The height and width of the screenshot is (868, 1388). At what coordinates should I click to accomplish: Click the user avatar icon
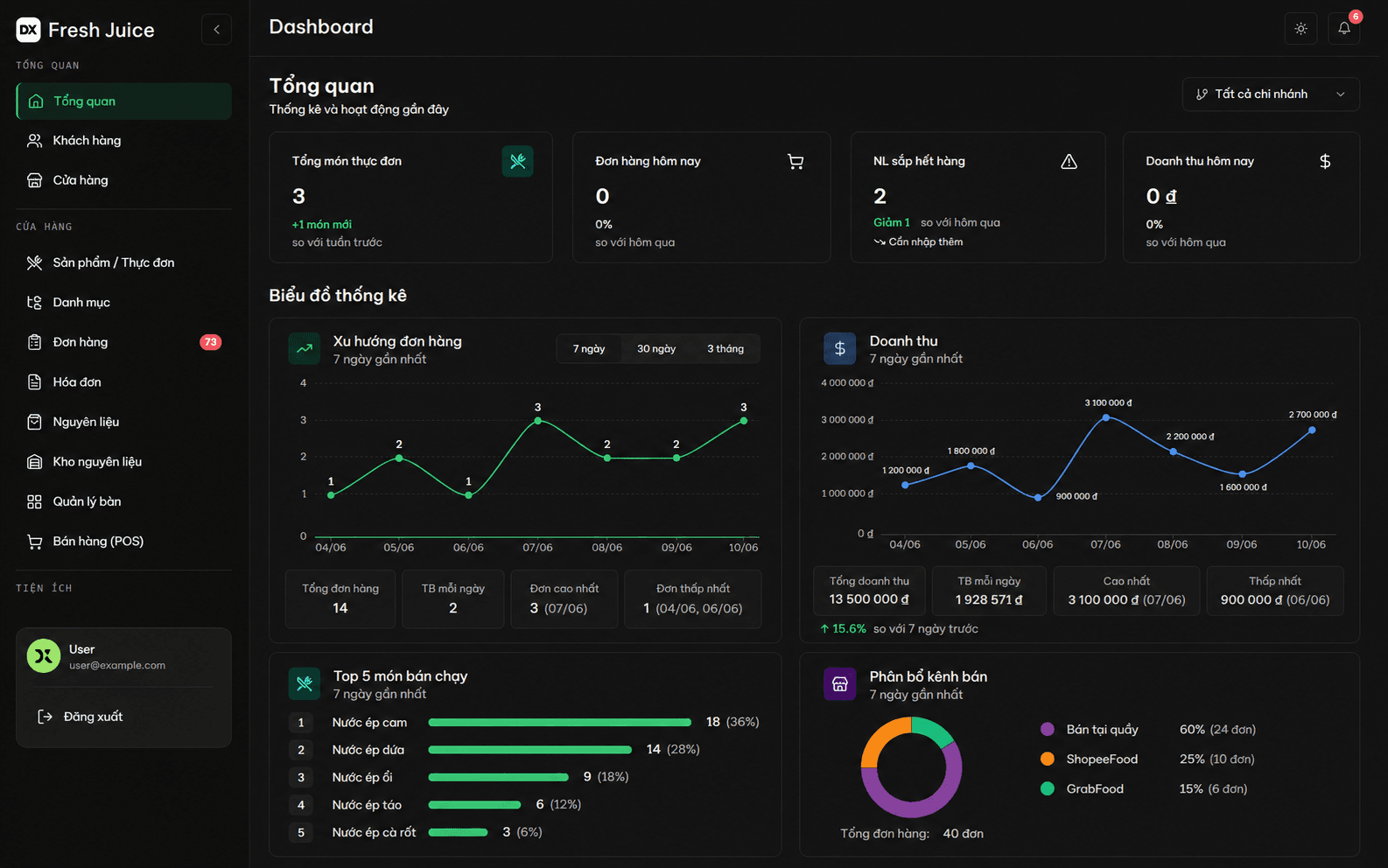44,655
